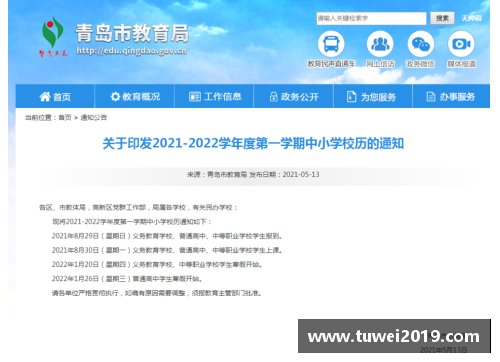Click the article title about 2021-2022 school calendar
The image size is (500, 362).
pos(253,143)
